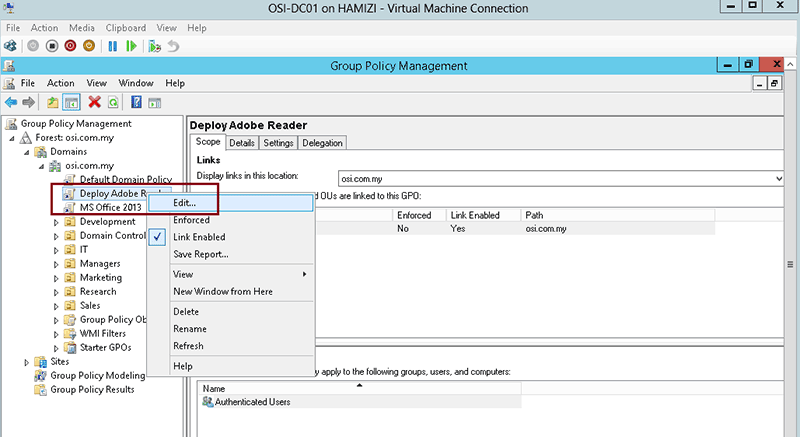Expand the WMI Filters node
This screenshot has height=437, width=800.
pyautogui.click(x=56, y=335)
